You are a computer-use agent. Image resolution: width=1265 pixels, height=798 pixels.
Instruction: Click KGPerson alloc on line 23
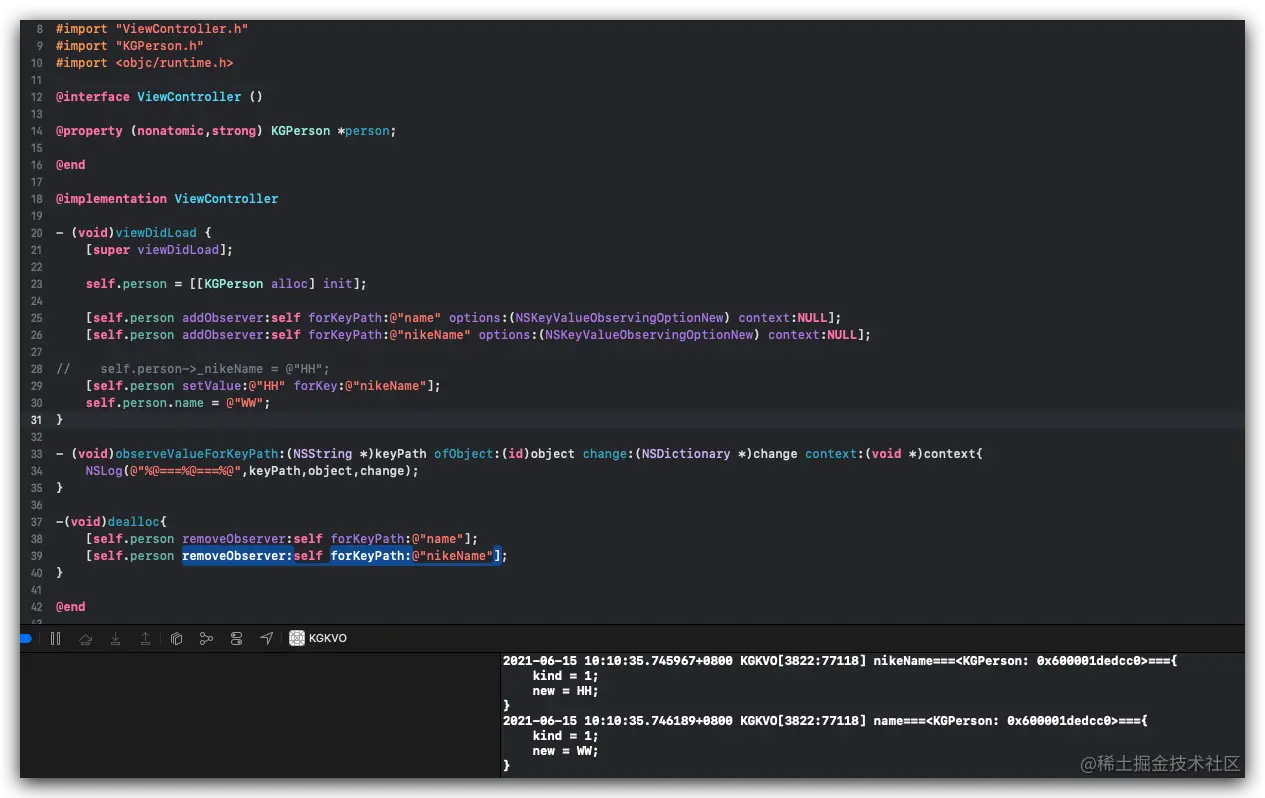[256, 284]
